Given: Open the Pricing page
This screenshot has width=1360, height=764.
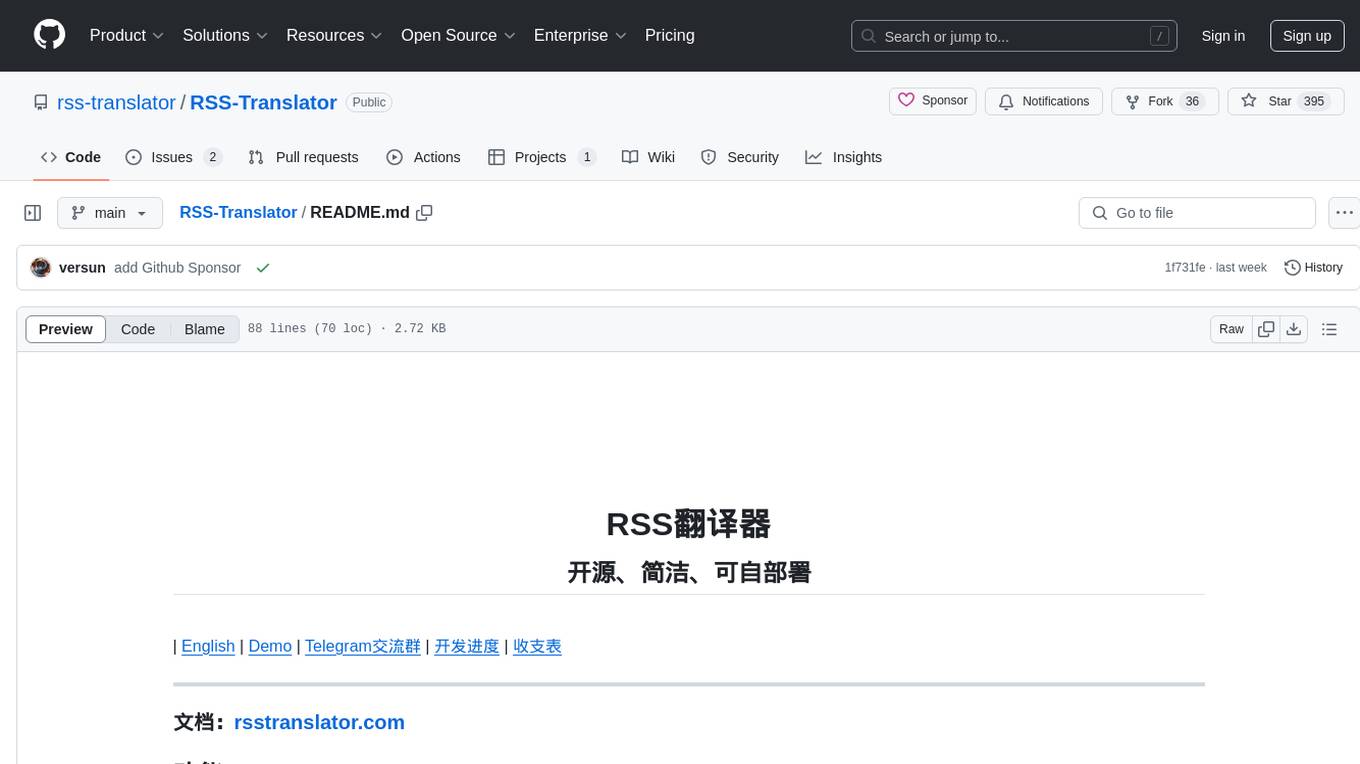Looking at the screenshot, I should coord(670,35).
